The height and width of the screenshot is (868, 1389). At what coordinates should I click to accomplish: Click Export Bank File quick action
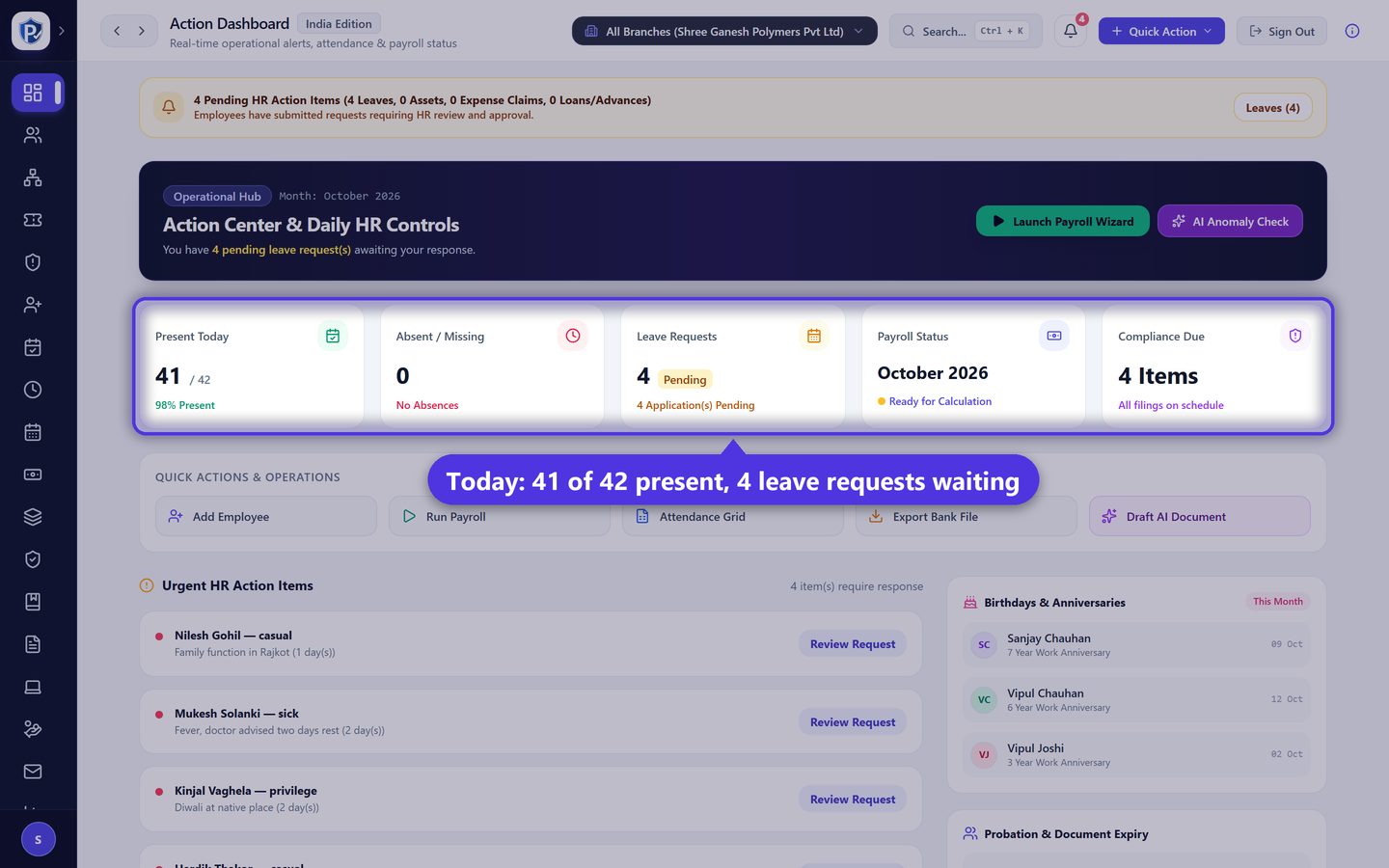pyautogui.click(x=967, y=516)
